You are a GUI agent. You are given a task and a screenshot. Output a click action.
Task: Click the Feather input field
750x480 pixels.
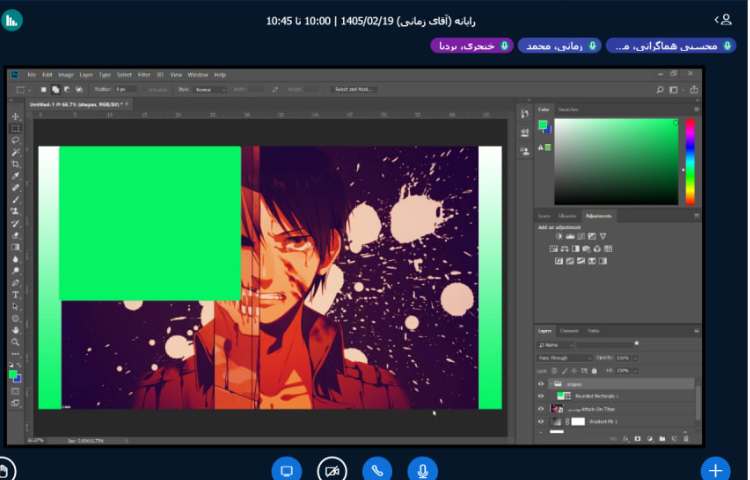(x=125, y=89)
